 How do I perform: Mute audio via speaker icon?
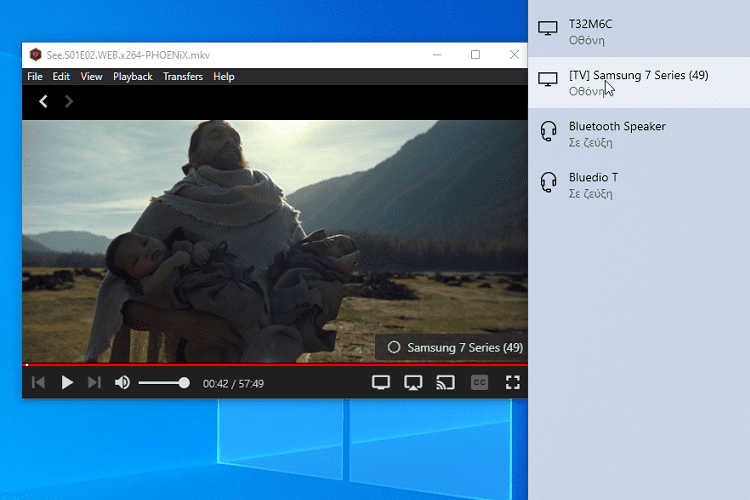click(122, 382)
